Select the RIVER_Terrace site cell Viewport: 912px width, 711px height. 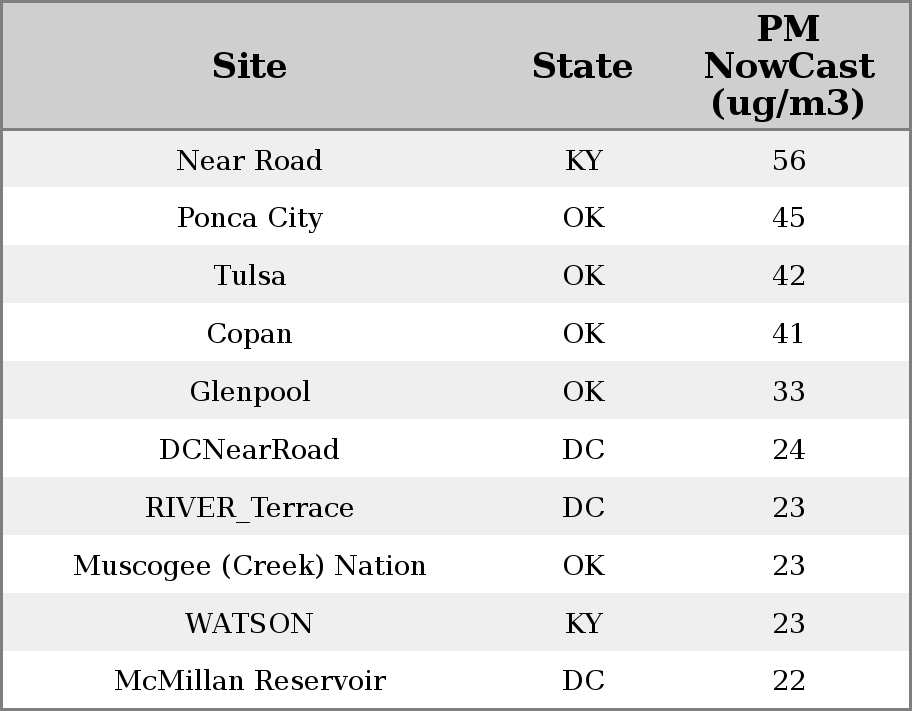coord(250,507)
